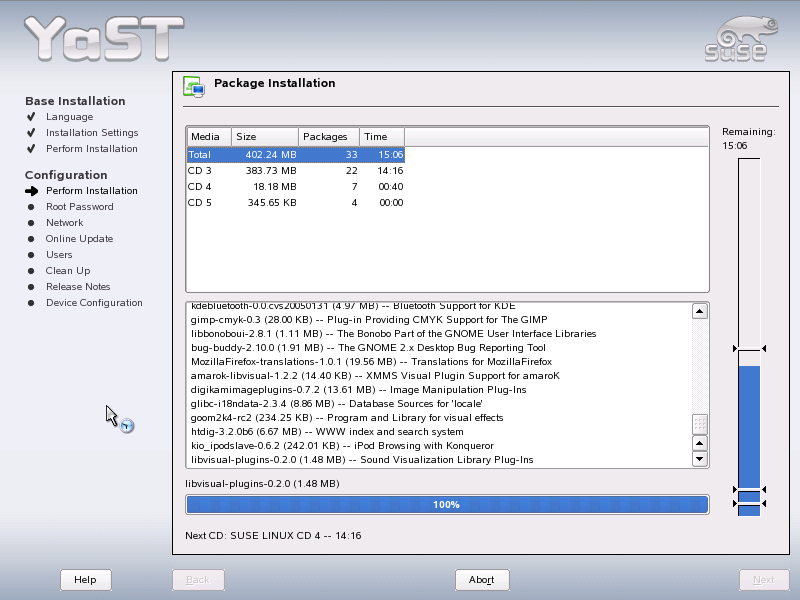
Task: Select libvisual-plugins-0.2.0 entry with Sound Visualization description
Action: pos(362,460)
